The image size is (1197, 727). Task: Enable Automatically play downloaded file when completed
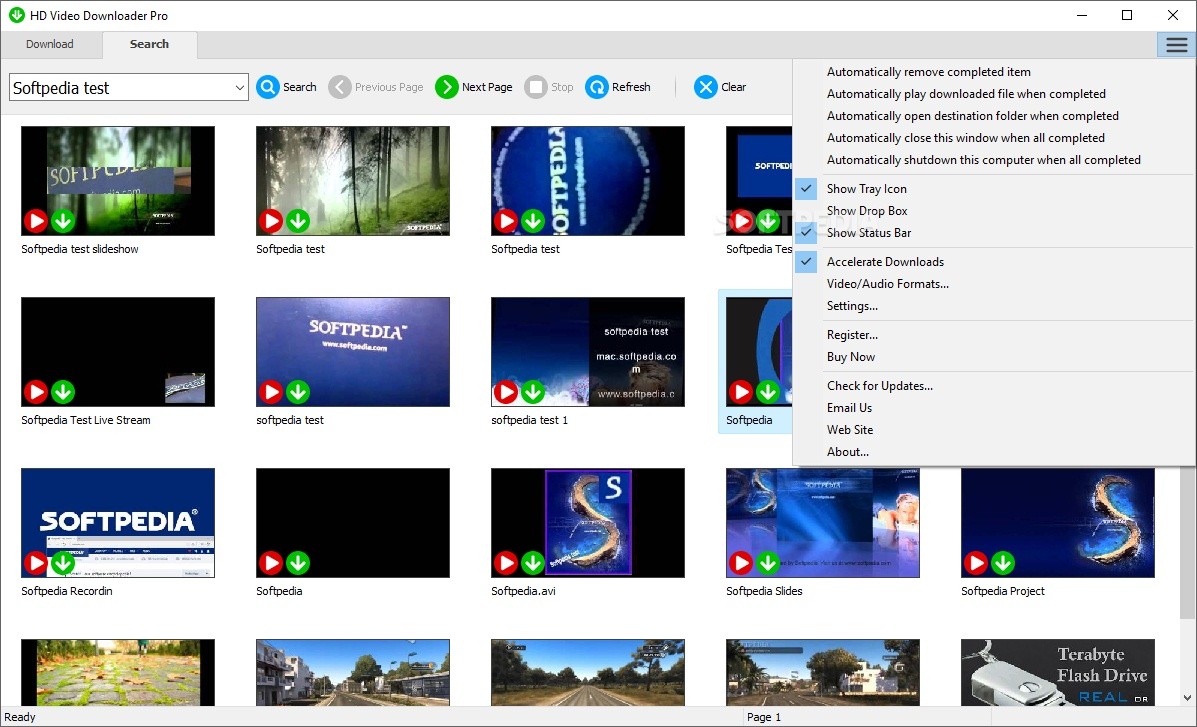(x=992, y=94)
